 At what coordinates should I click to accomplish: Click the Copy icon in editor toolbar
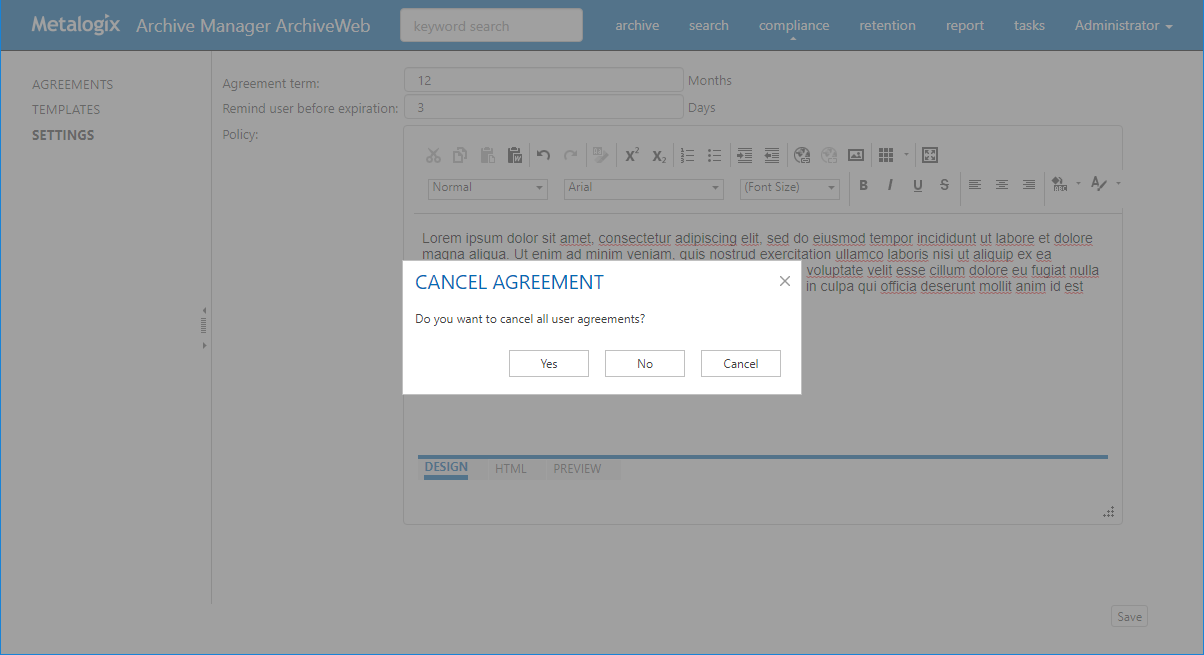point(460,155)
